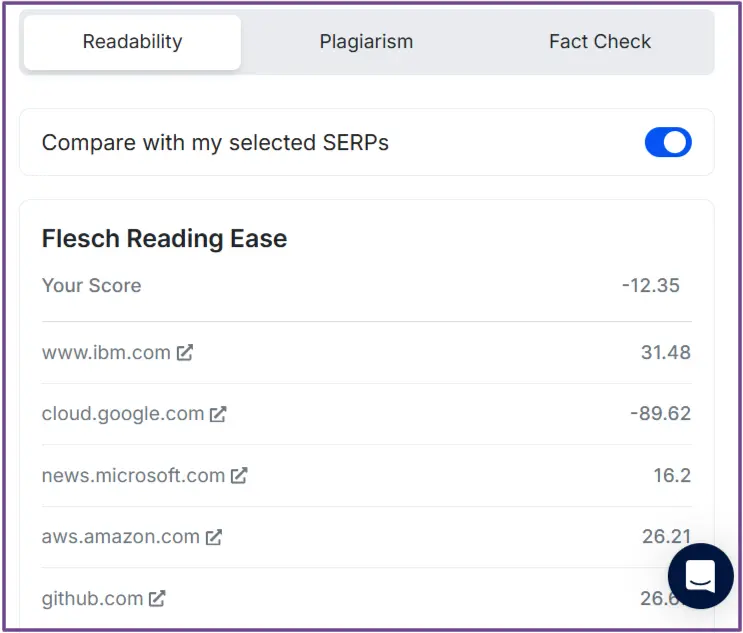743x633 pixels.
Task: Click external link icon next to cloud.google.com
Action: coord(218,414)
